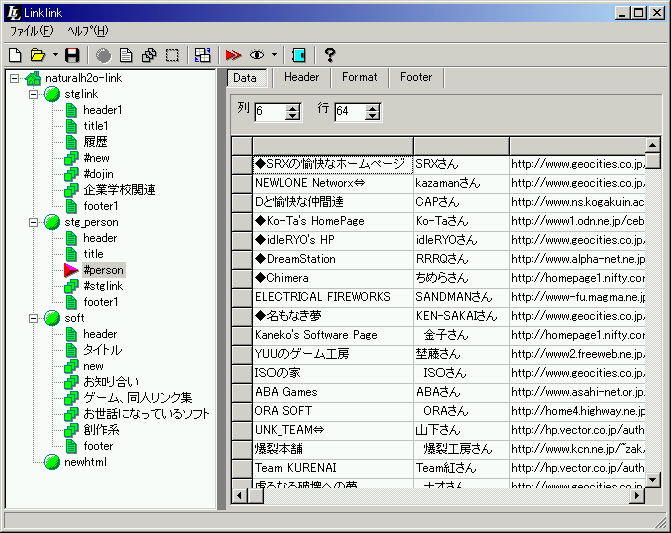Click the New file toolbar icon
The width and height of the screenshot is (671, 533).
click(x=15, y=55)
